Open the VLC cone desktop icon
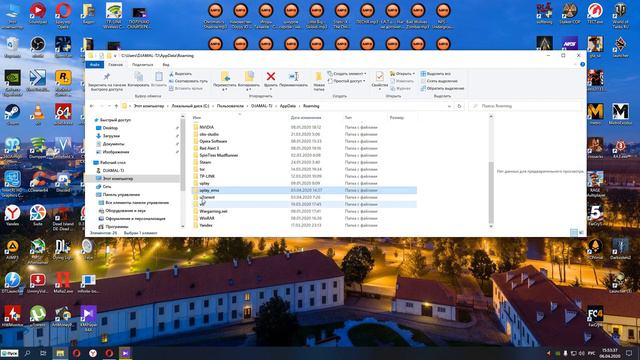 point(38,113)
